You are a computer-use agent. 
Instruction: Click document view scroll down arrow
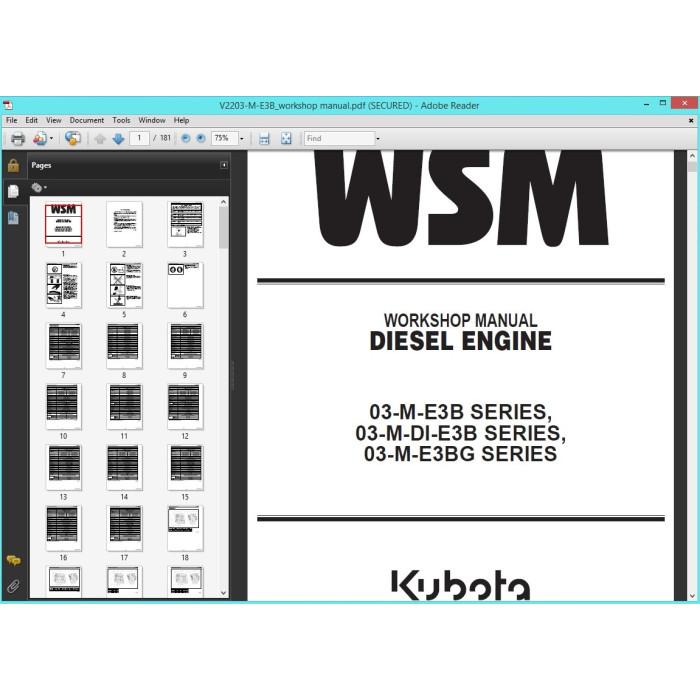pos(692,596)
